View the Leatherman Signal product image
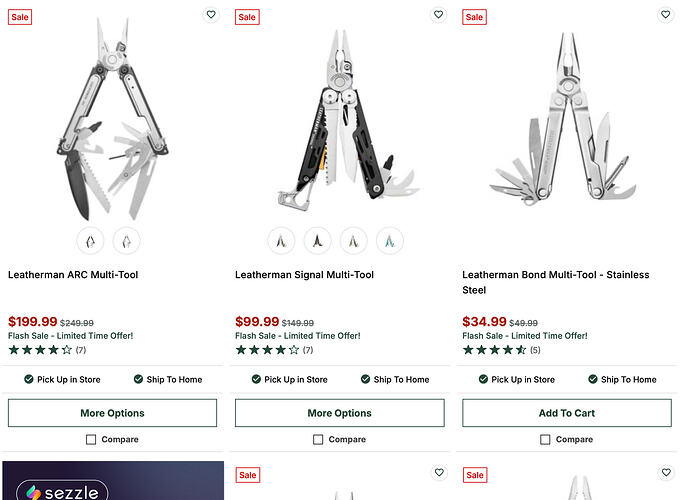The height and width of the screenshot is (500, 690). (339, 119)
